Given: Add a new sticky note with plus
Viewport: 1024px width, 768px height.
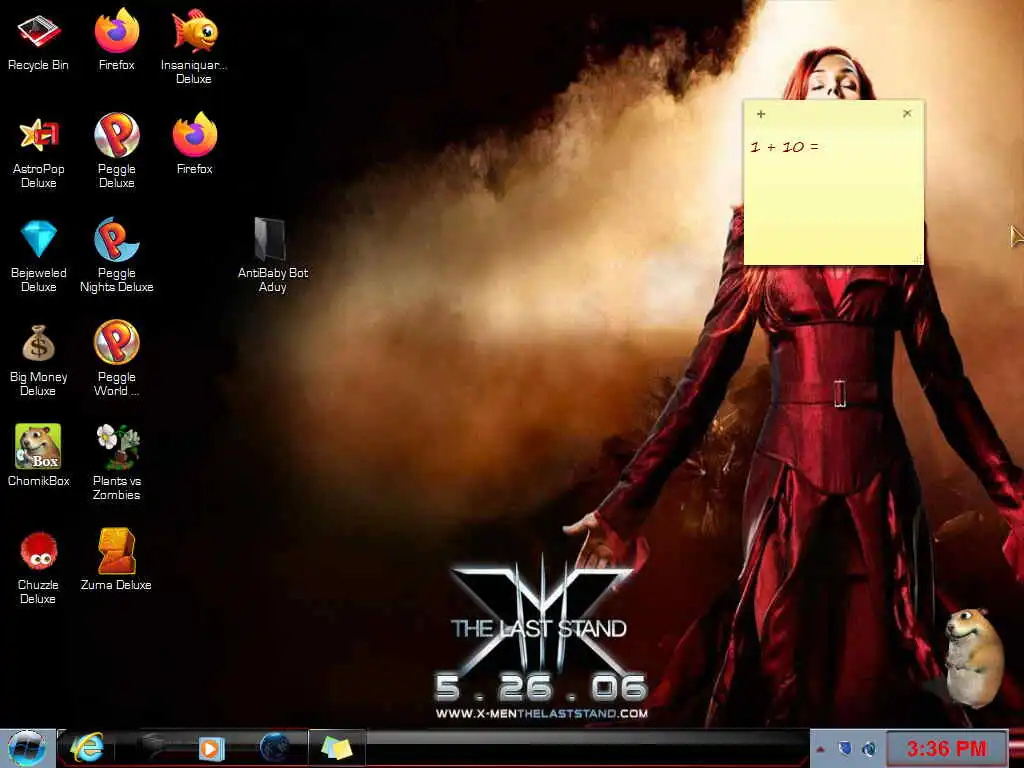Looking at the screenshot, I should 761,114.
